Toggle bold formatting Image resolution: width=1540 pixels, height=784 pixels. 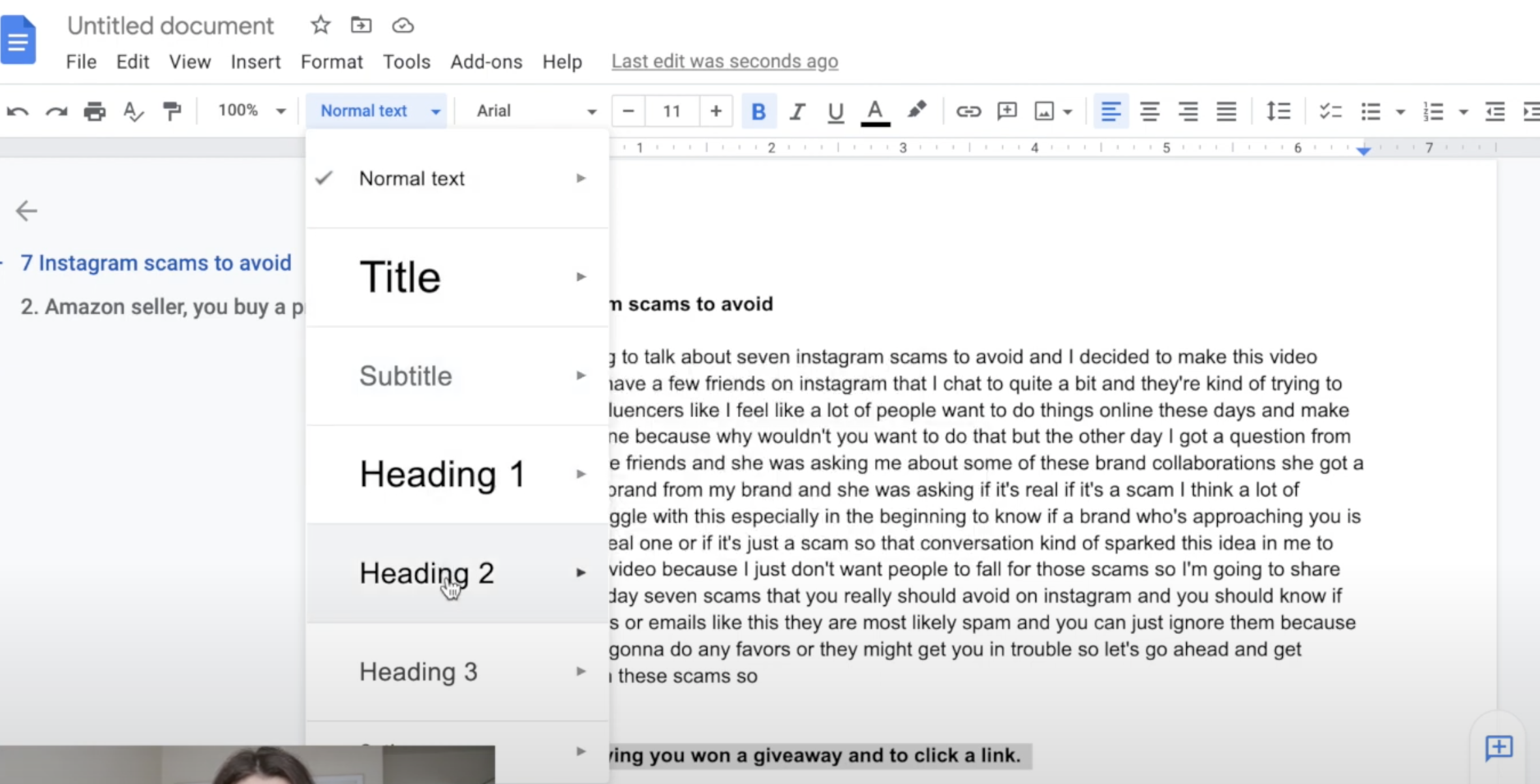coord(758,112)
